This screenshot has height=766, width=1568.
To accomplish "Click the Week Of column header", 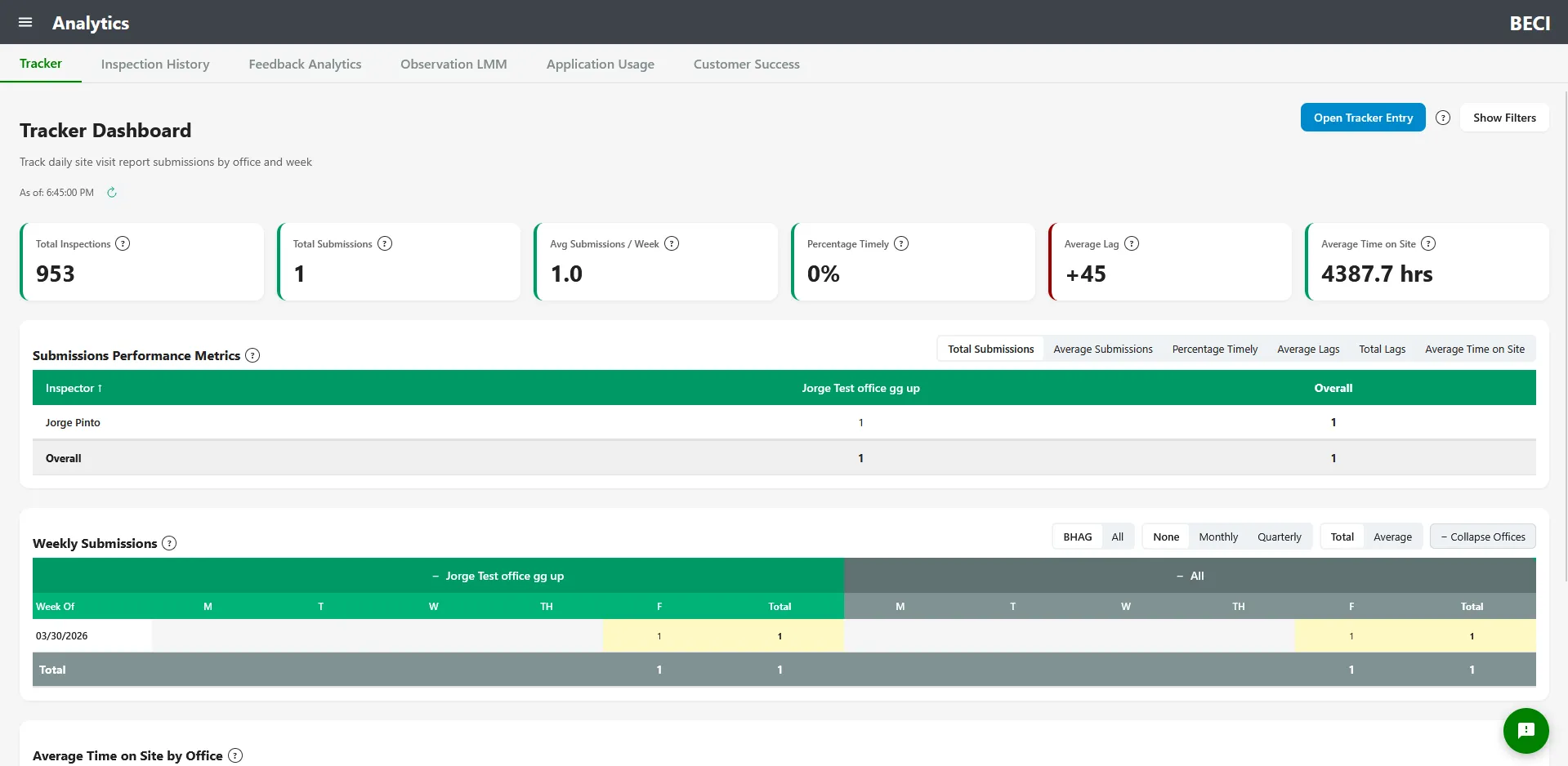I will tap(55, 606).
